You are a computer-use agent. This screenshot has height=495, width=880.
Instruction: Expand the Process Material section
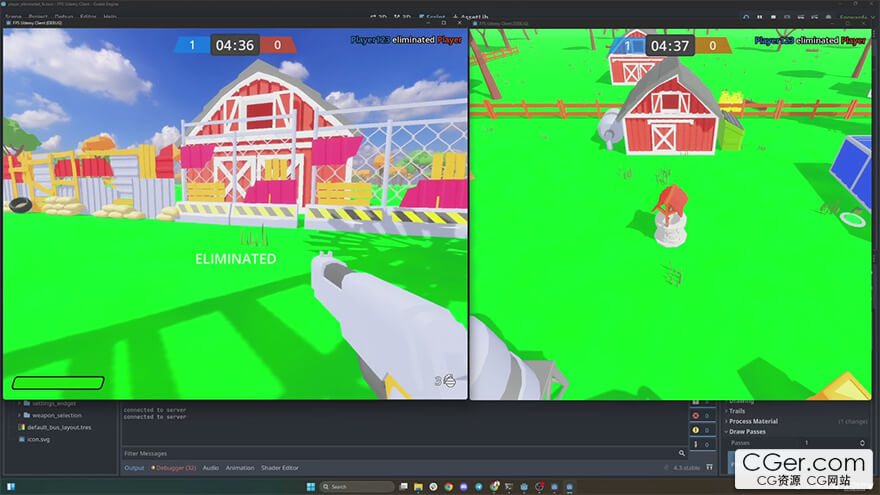coord(752,421)
